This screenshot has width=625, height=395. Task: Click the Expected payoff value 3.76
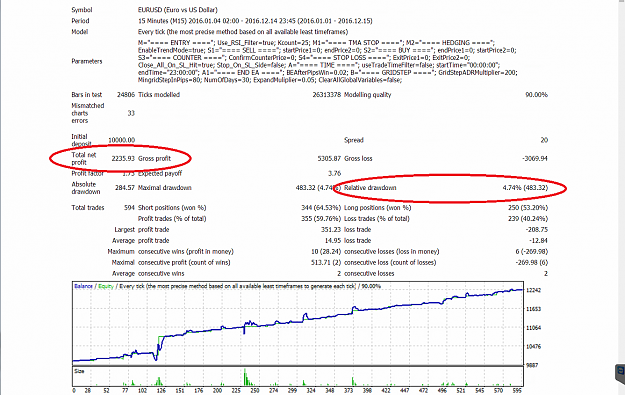pos(334,173)
